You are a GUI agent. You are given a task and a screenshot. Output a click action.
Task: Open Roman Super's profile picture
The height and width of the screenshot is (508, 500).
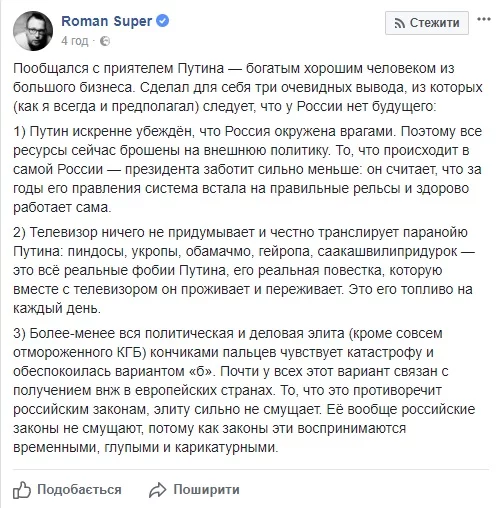tap(33, 31)
